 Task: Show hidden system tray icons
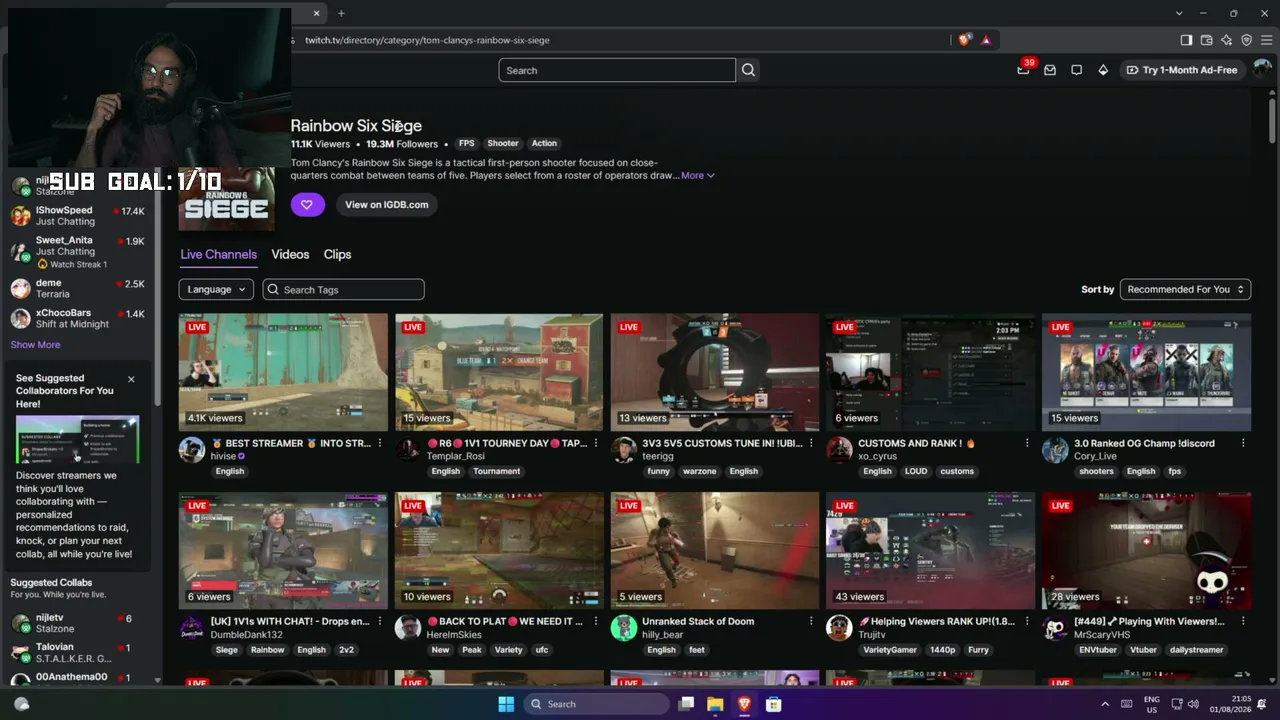[1105, 704]
